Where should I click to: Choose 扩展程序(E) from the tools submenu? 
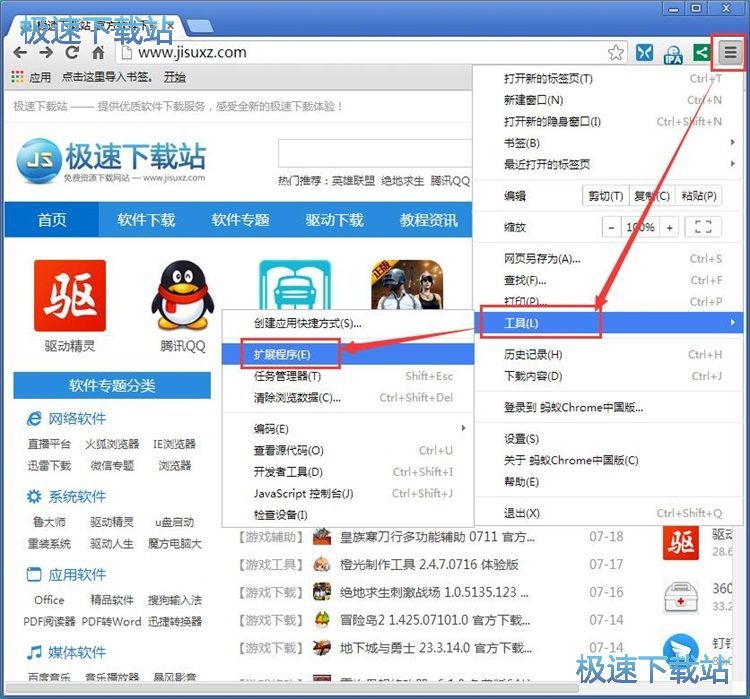point(348,354)
